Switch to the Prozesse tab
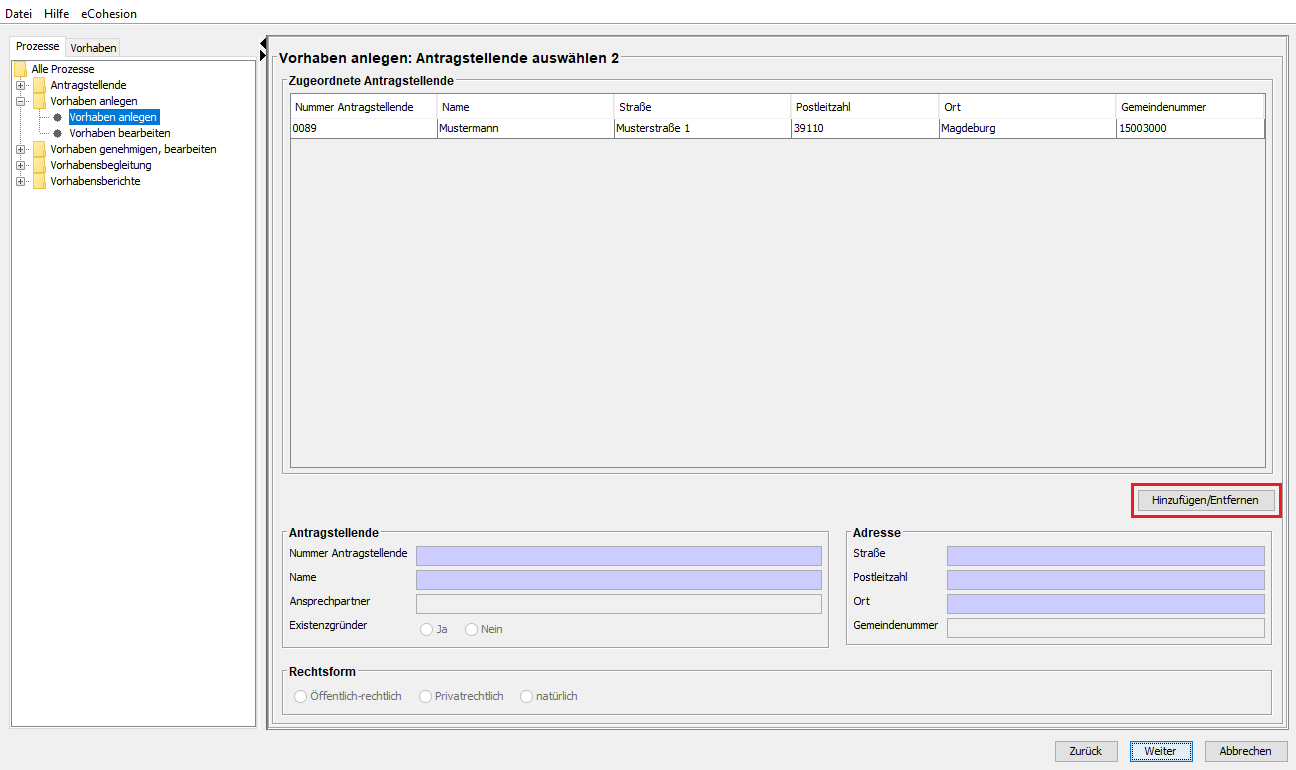 pyautogui.click(x=38, y=47)
